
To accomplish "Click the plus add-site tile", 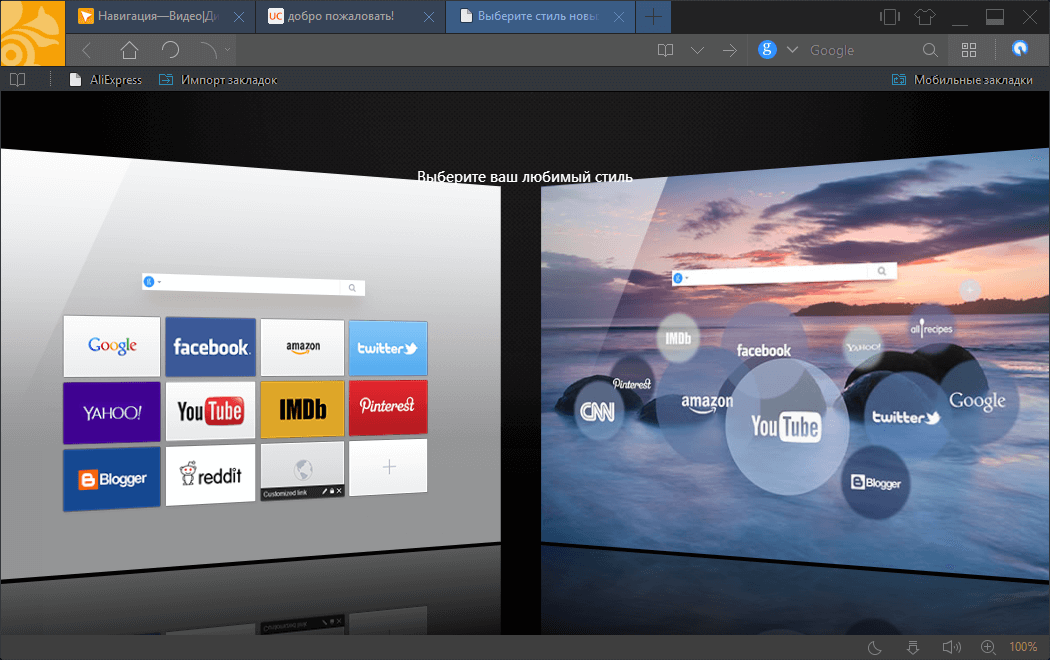I will [388, 467].
